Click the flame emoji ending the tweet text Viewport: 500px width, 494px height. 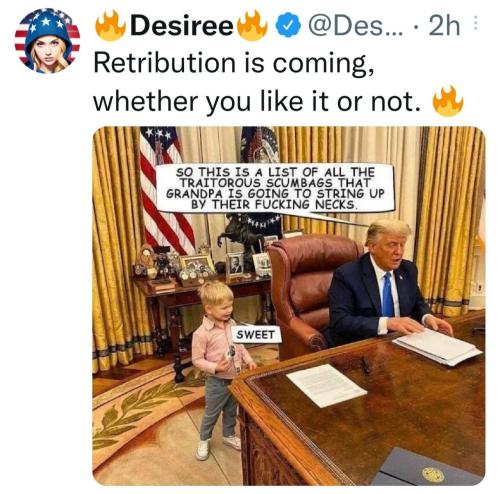tap(447, 101)
